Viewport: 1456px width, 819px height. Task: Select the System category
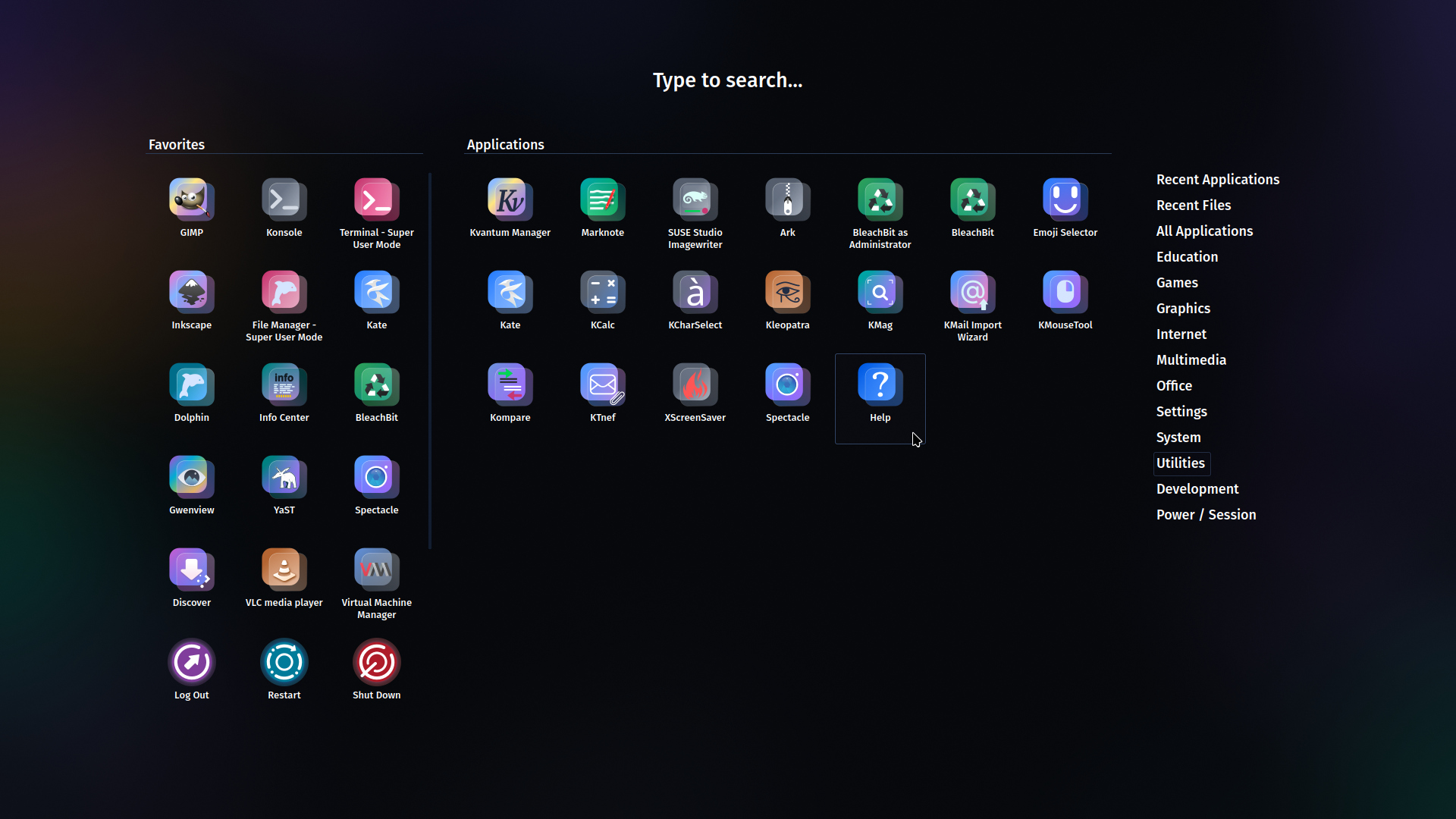pyautogui.click(x=1178, y=438)
